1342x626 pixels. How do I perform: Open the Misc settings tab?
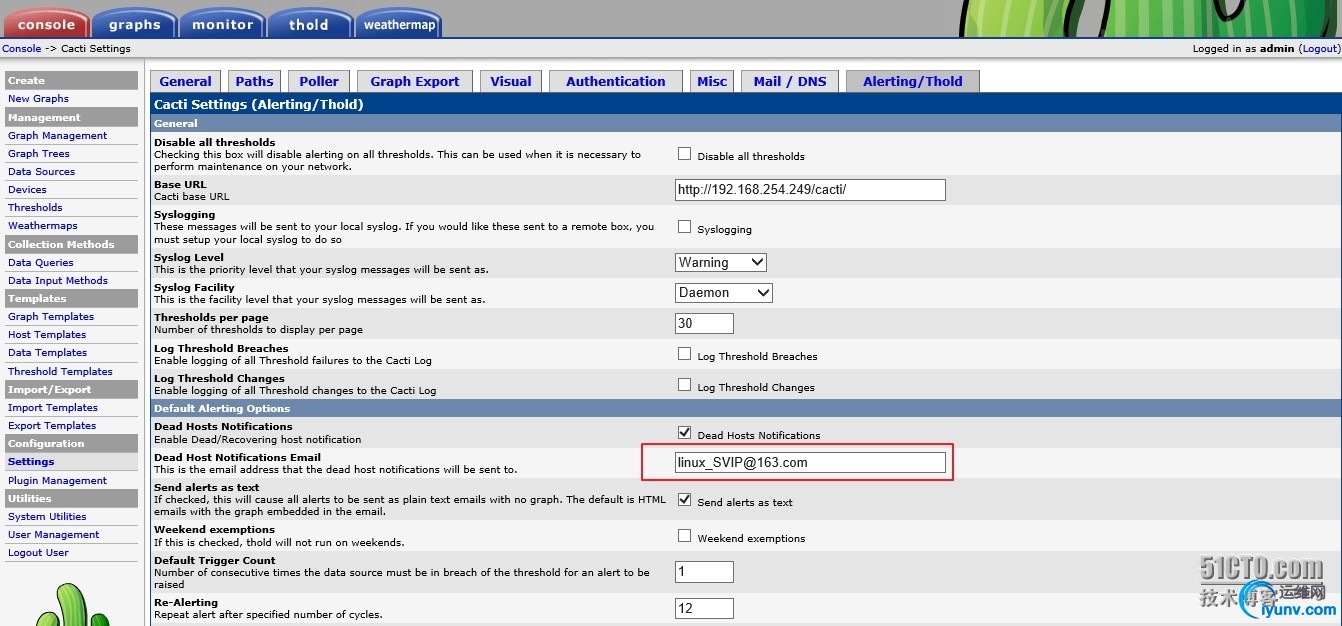point(712,82)
